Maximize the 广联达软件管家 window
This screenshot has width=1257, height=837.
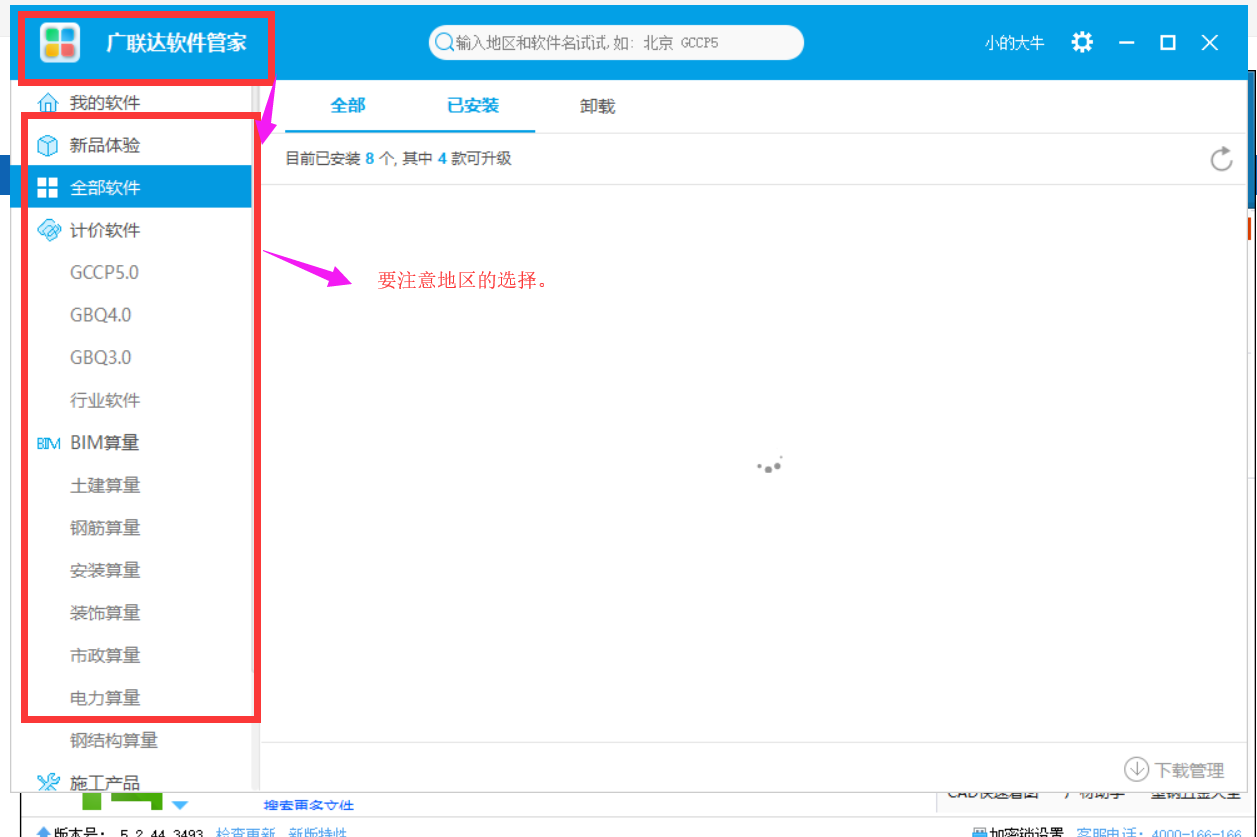coord(1168,43)
